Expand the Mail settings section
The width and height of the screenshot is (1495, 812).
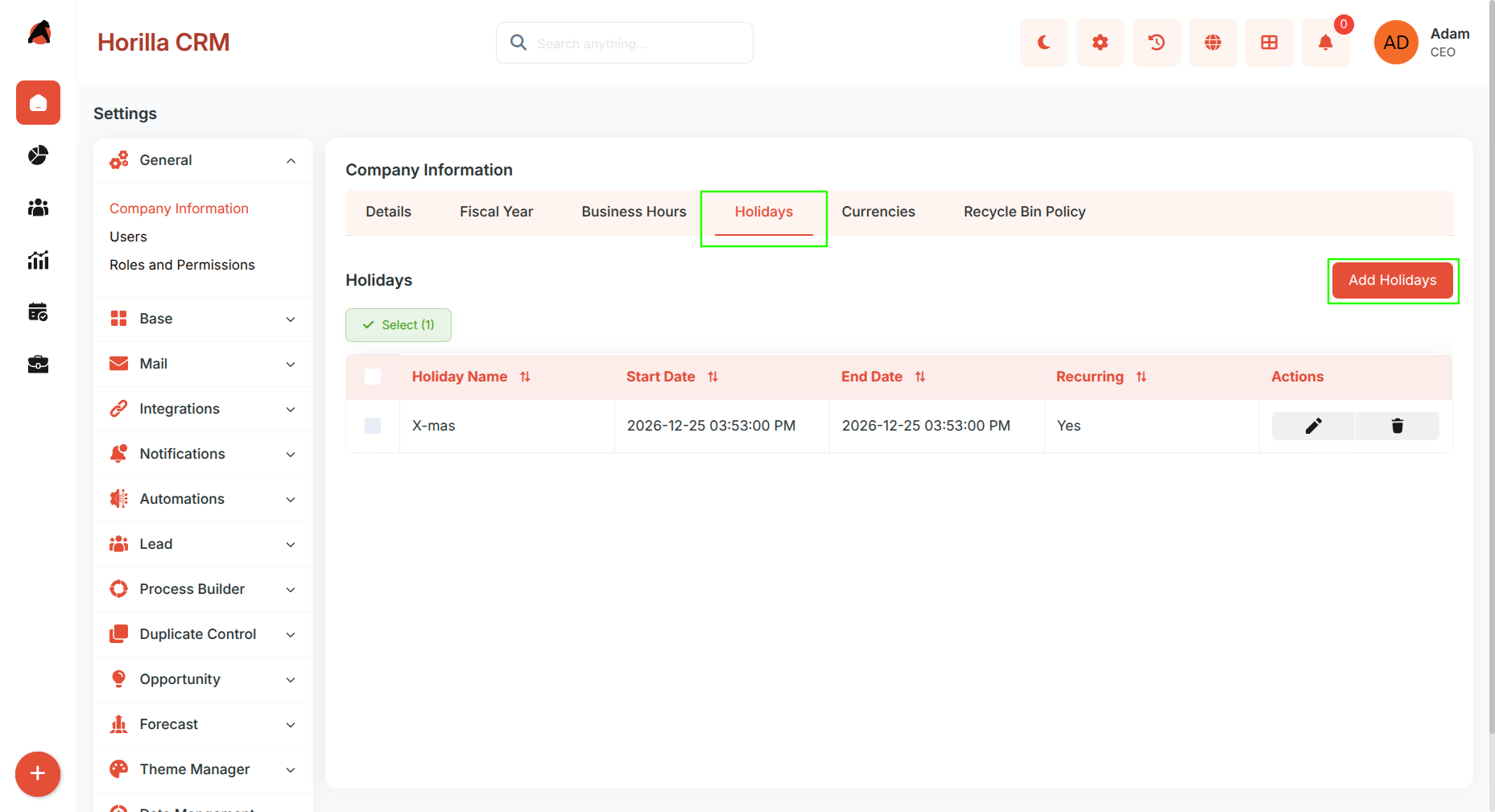[x=203, y=364]
